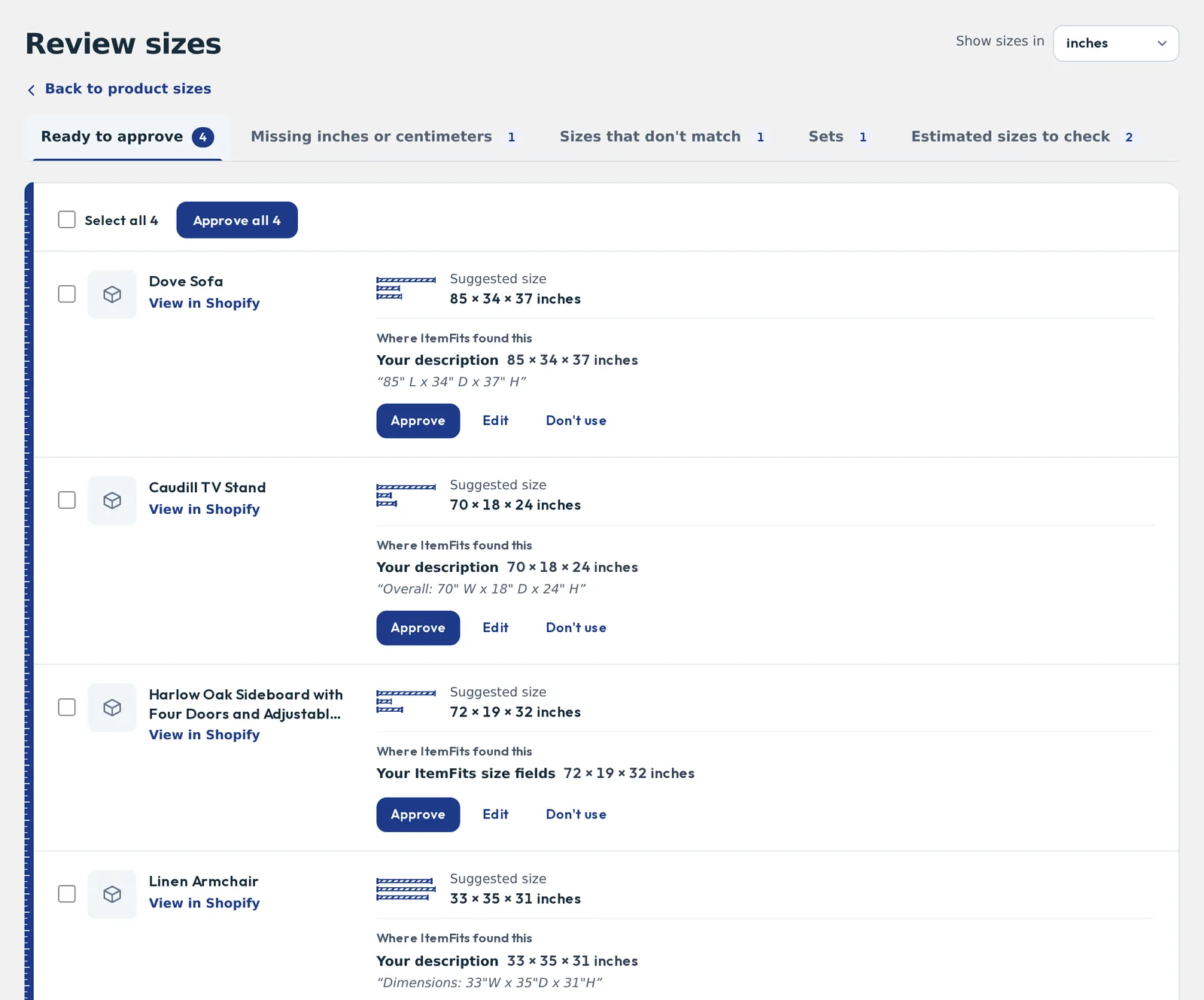Click Your ItemFits size fields label
The height and width of the screenshot is (1000, 1204).
coord(466,774)
